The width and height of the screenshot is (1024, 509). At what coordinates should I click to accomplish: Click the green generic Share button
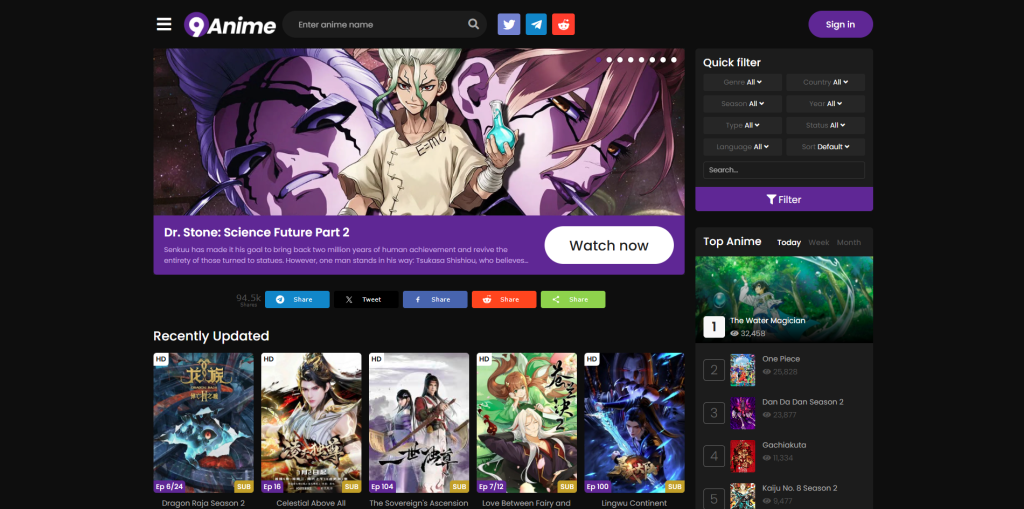[x=573, y=299]
